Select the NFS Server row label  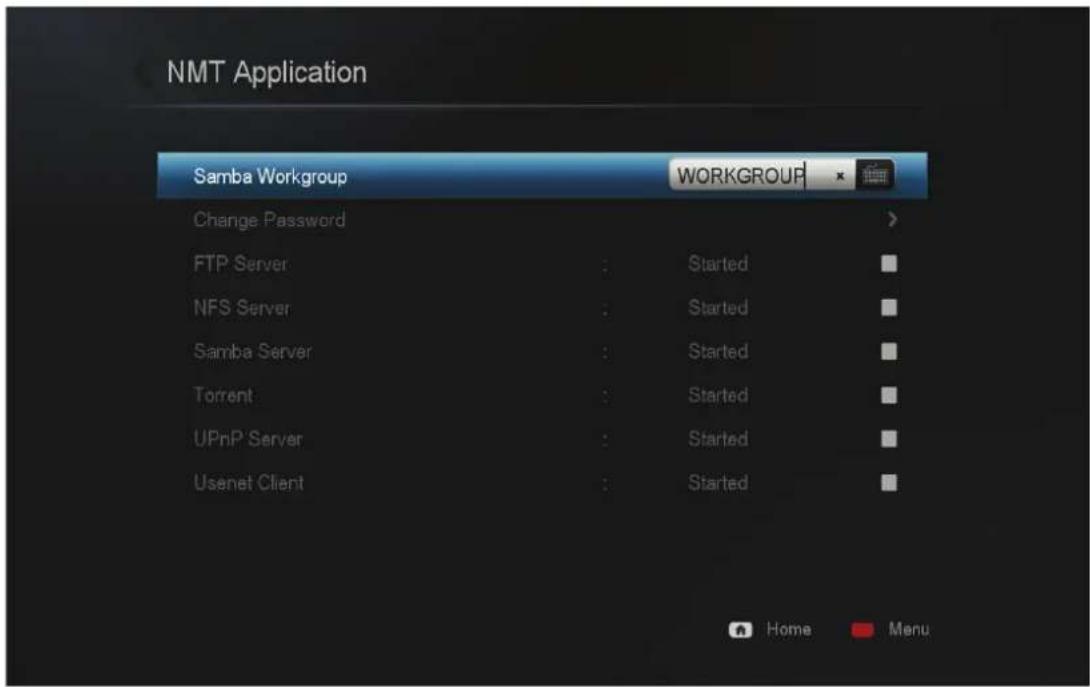tap(241, 307)
